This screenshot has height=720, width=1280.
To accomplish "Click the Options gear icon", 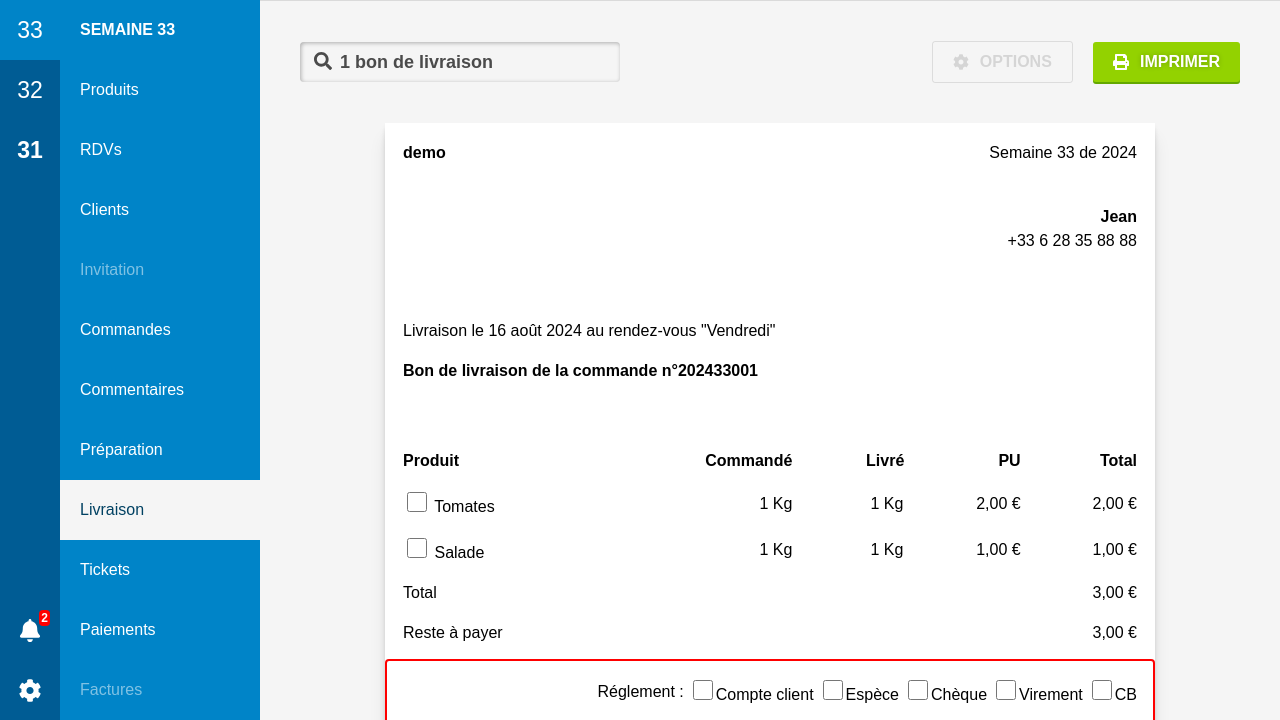I will (x=961, y=62).
